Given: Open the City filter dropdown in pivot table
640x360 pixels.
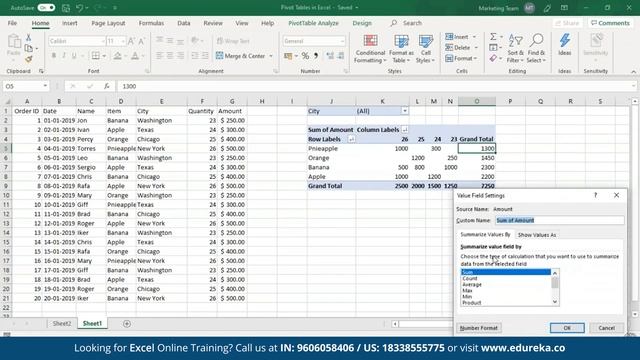Looking at the screenshot, I should pyautogui.click(x=404, y=111).
